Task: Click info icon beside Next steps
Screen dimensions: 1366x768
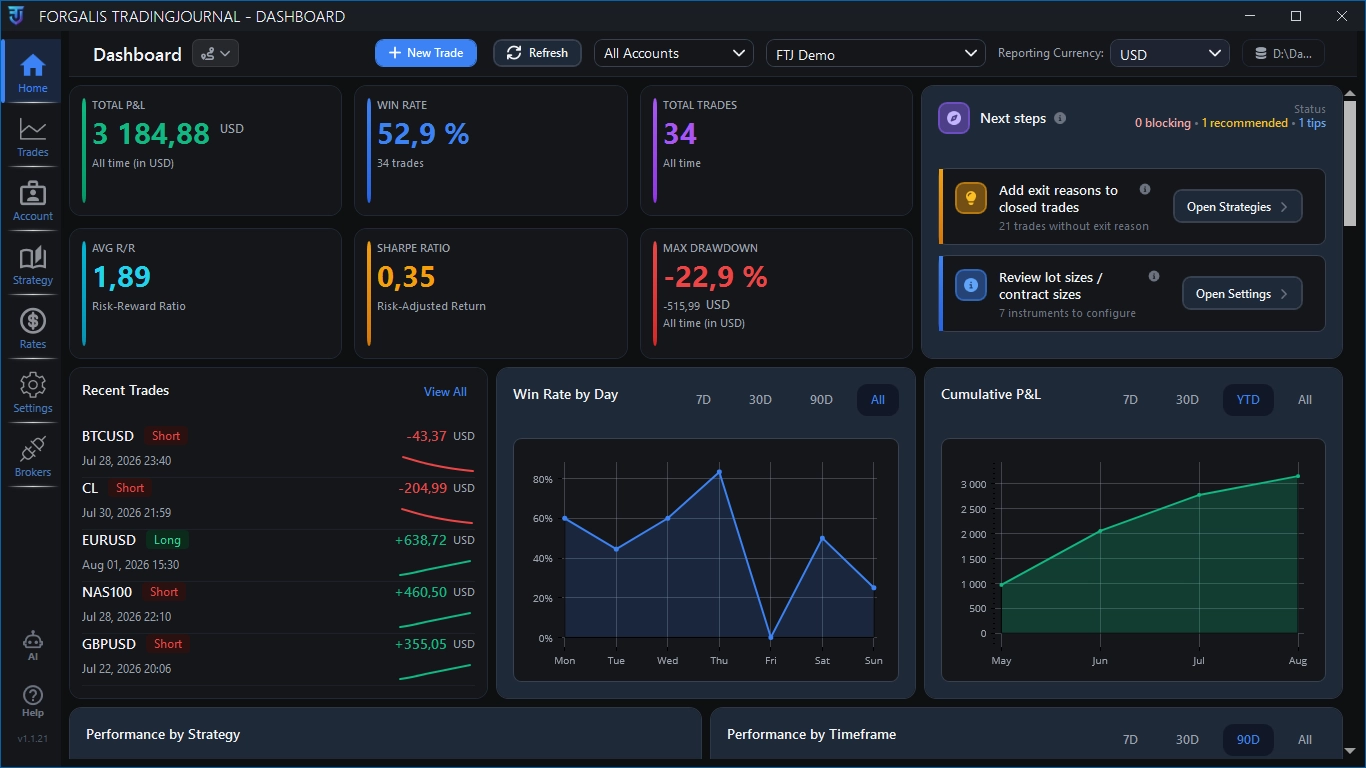Action: coord(1060,118)
